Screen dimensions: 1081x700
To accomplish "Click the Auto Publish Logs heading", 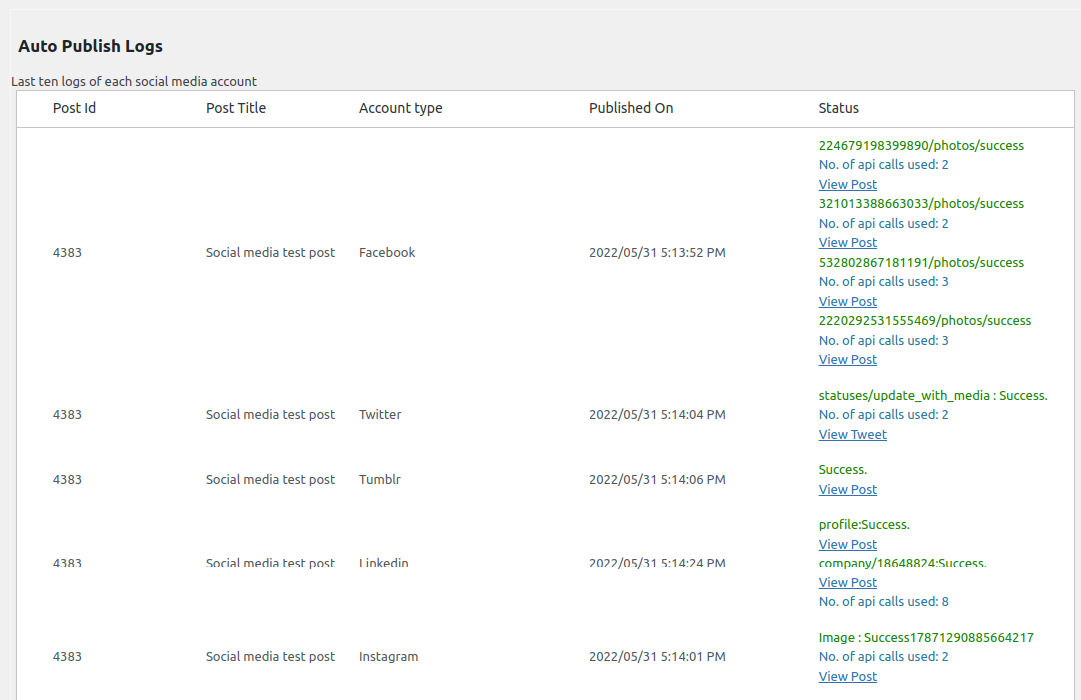I will coord(90,46).
